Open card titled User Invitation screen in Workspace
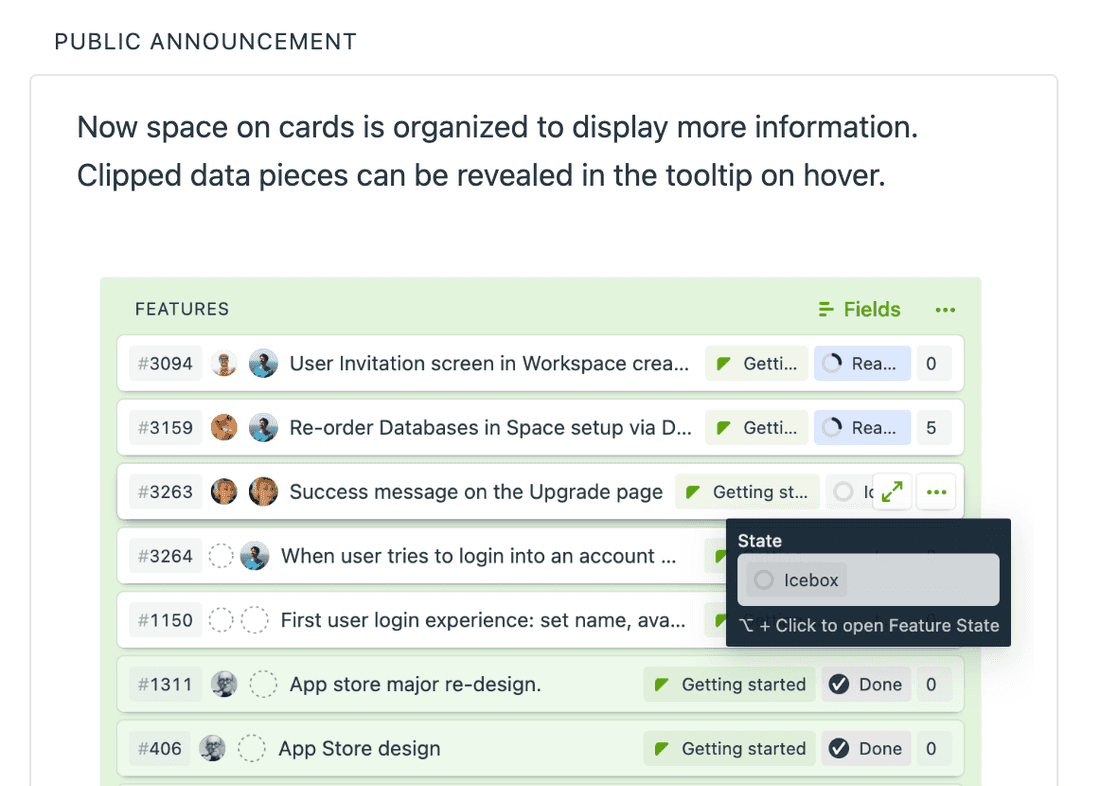Viewport: 1100px width, 786px height. pyautogui.click(x=489, y=364)
